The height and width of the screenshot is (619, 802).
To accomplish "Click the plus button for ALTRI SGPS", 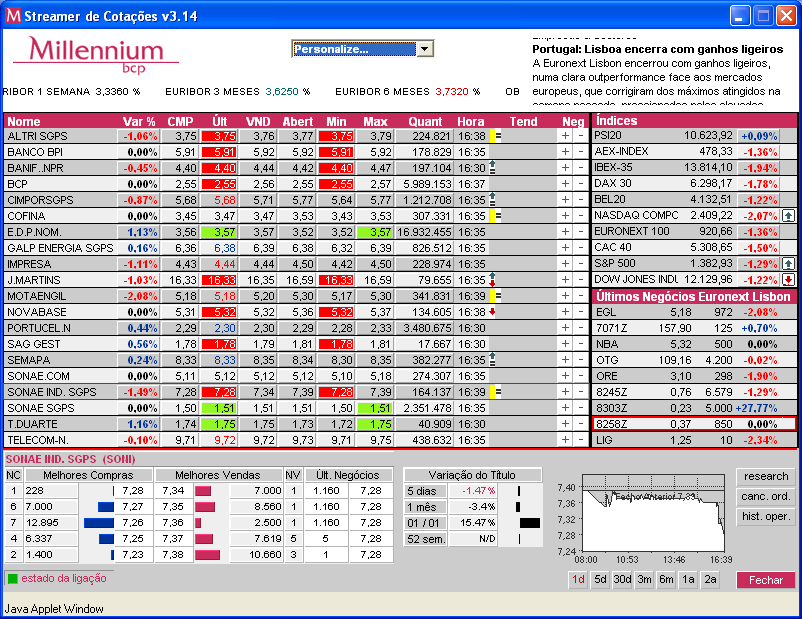I will coord(565,136).
